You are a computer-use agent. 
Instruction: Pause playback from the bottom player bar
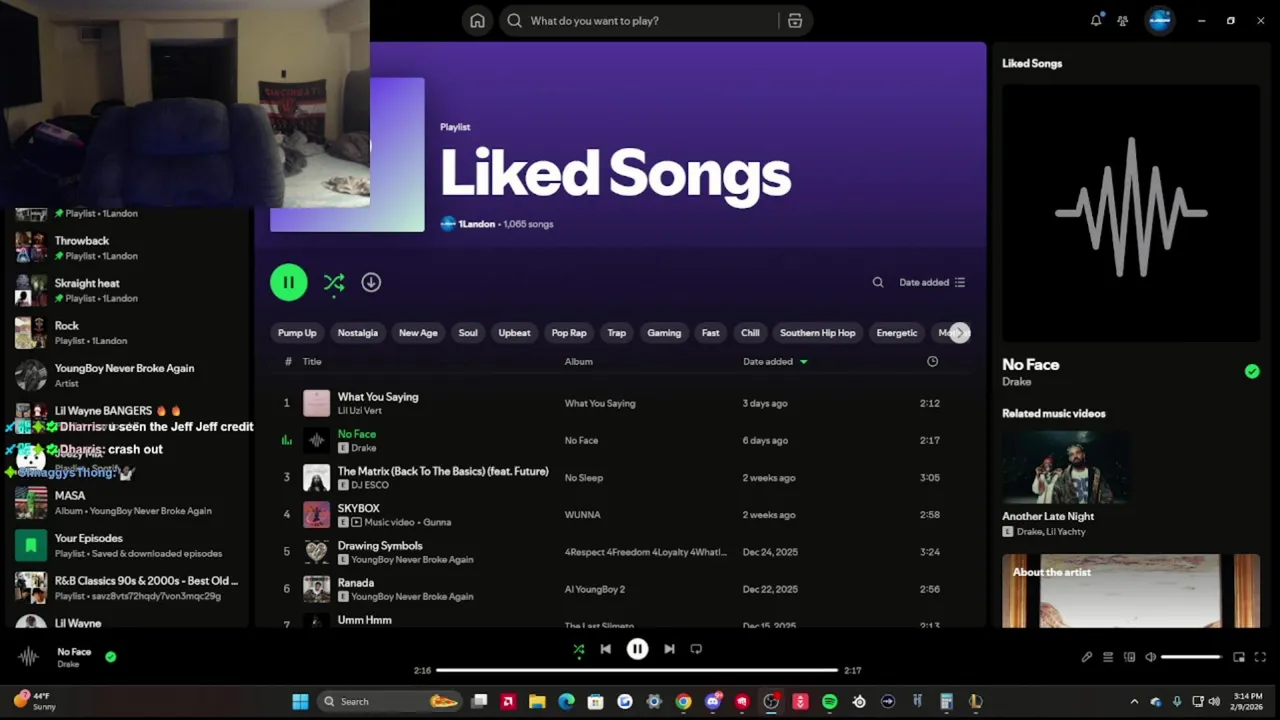click(637, 649)
